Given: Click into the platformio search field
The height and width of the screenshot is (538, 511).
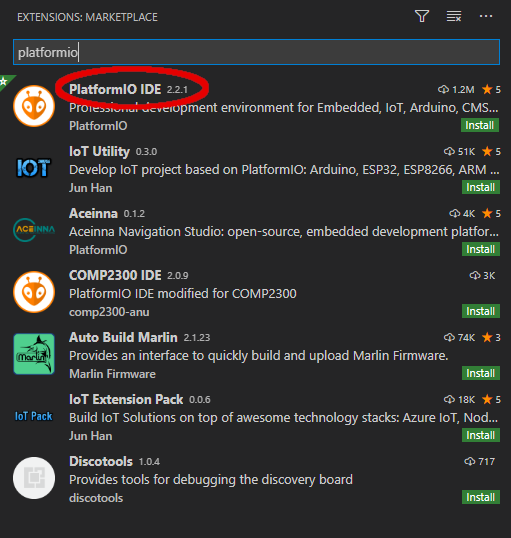Looking at the screenshot, I should click(256, 52).
